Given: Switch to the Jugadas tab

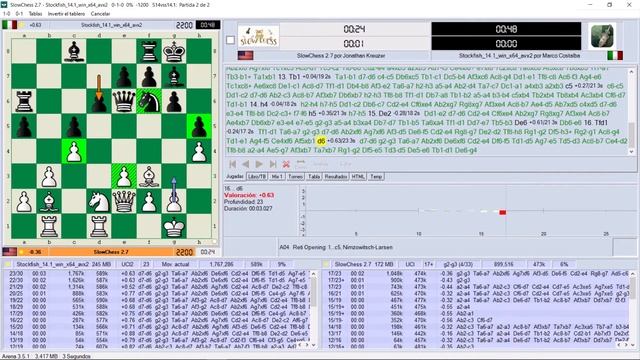Looking at the screenshot, I should point(235,177).
